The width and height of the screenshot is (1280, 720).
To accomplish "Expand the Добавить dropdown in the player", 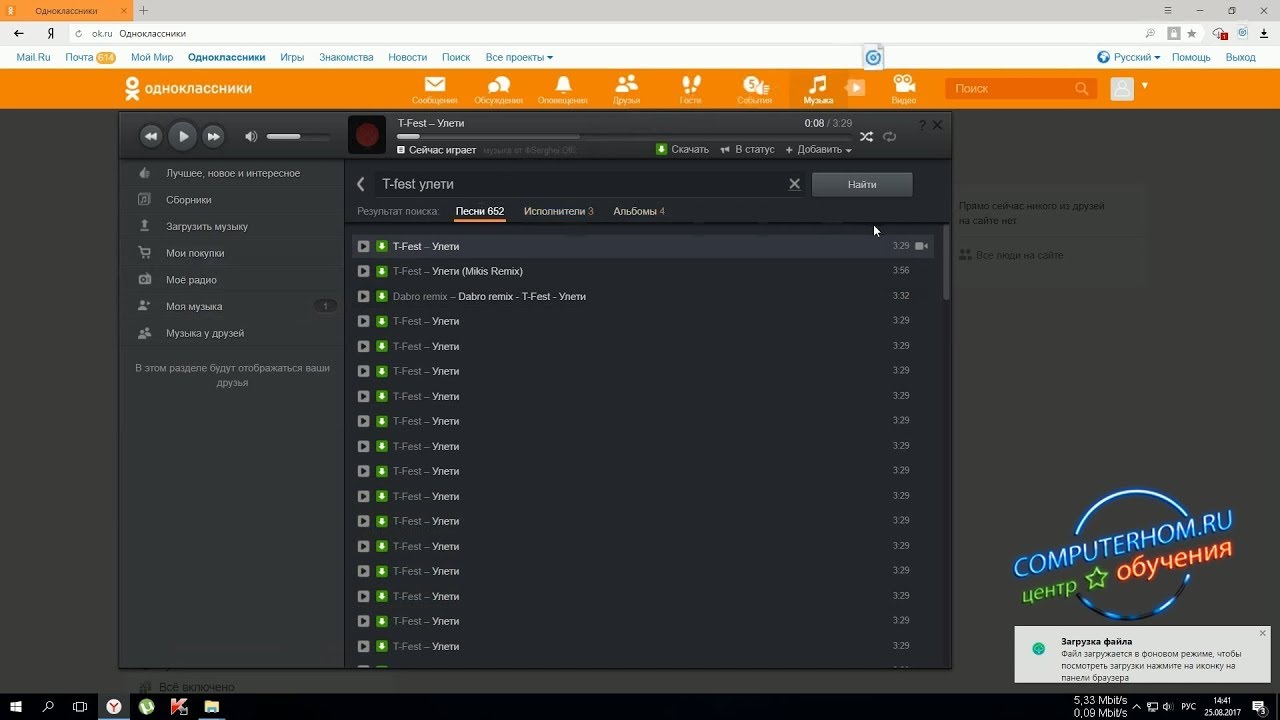I will point(819,150).
